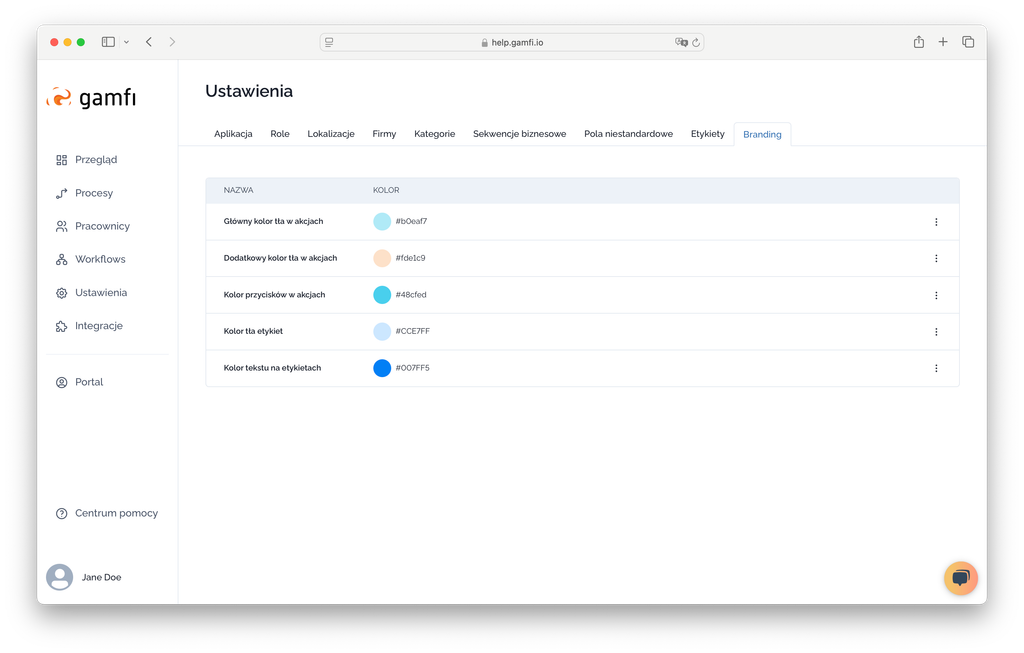Click the Workflows icon in sidebar
This screenshot has width=1024, height=653.
pos(61,260)
